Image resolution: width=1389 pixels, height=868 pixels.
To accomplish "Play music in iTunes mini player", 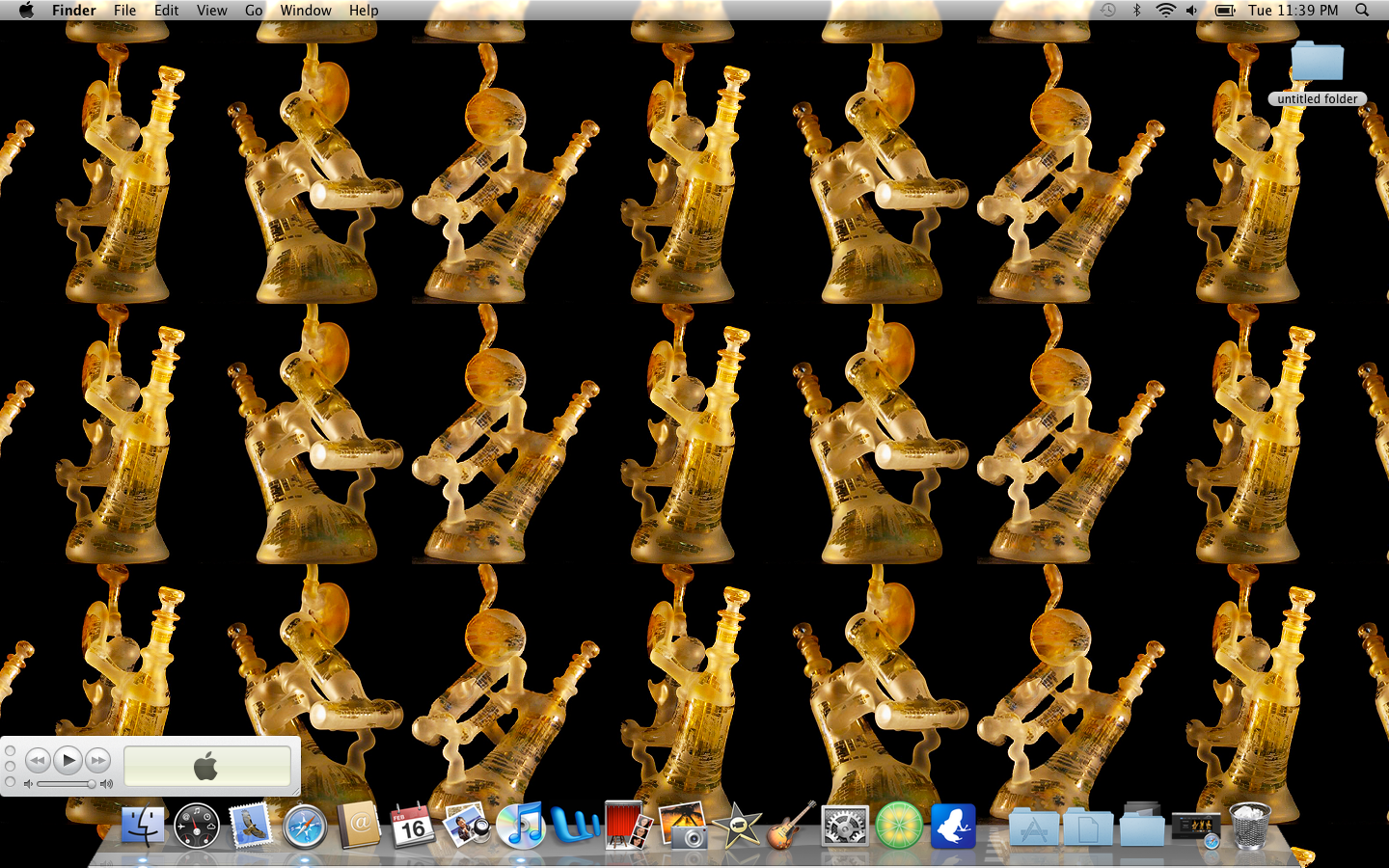I will point(68,760).
